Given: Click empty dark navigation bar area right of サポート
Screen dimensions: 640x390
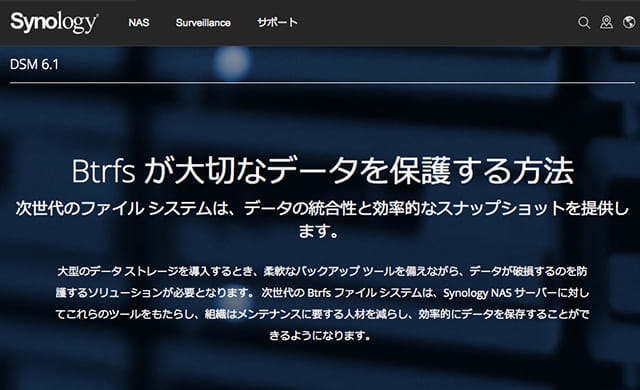Looking at the screenshot, I should point(437,22).
